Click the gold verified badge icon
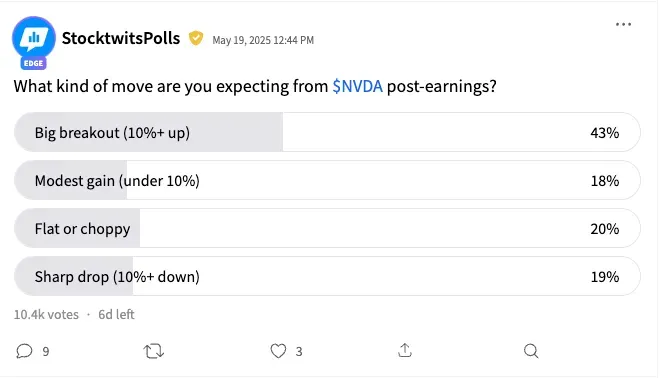 point(196,38)
